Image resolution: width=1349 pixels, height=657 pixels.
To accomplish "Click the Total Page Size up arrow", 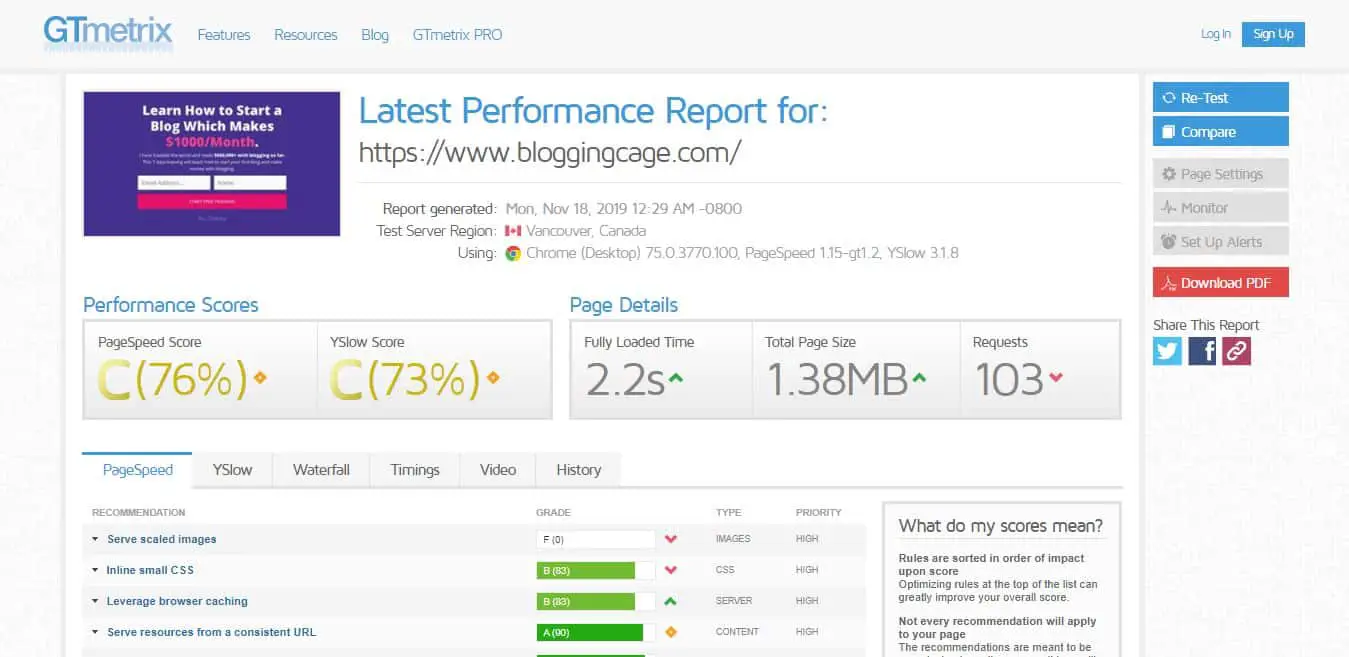I will [x=919, y=378].
